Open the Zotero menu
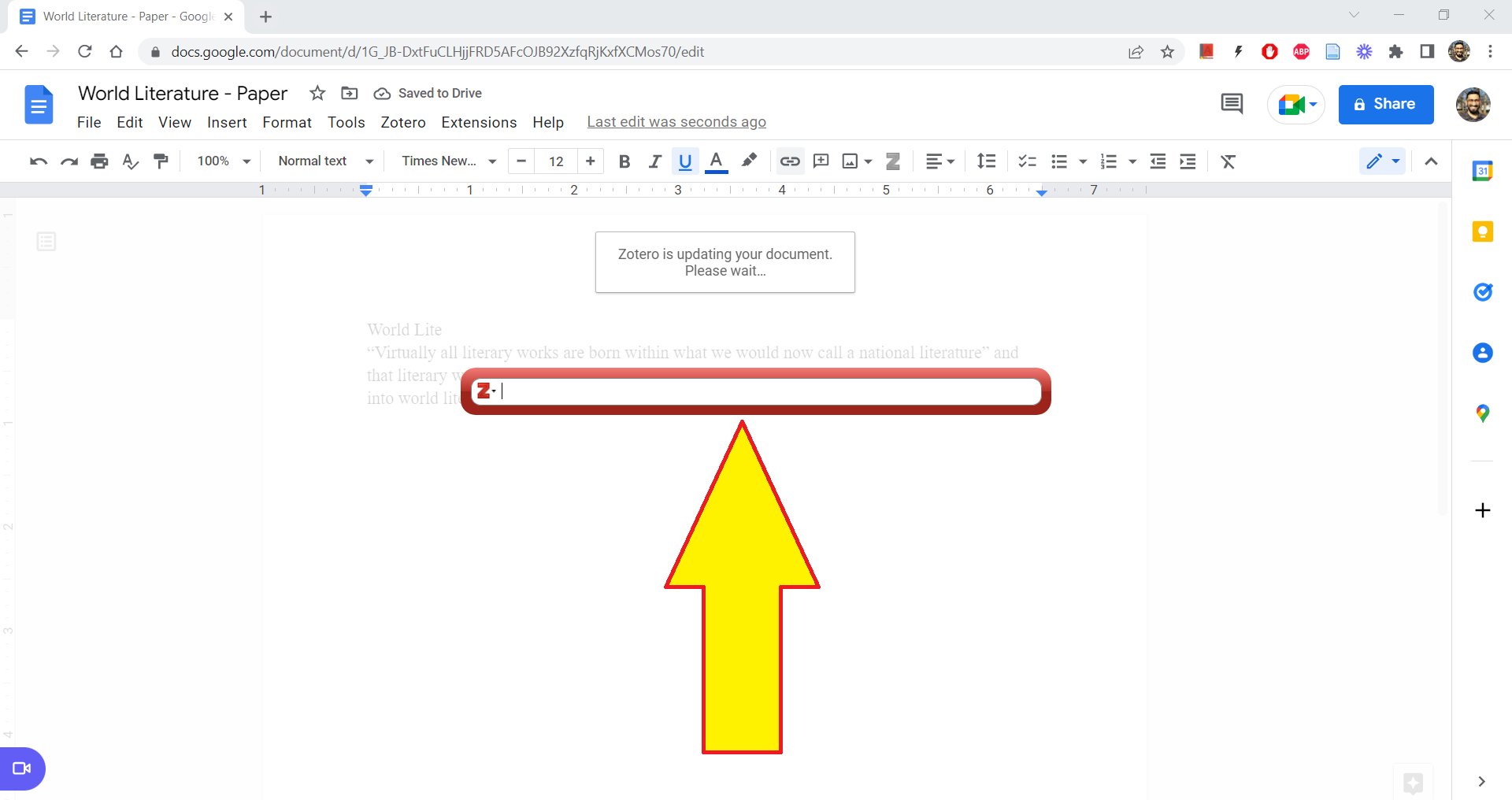This screenshot has height=800, width=1512. [x=402, y=122]
